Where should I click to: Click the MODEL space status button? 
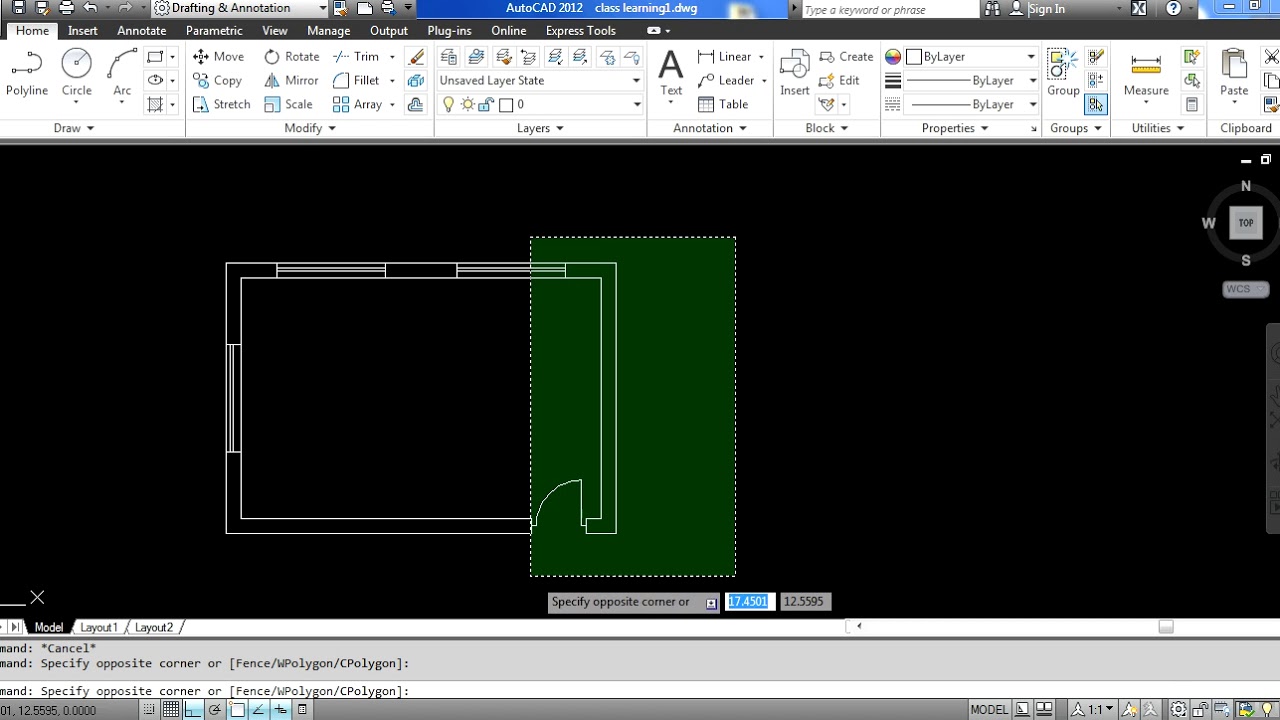[x=989, y=710]
